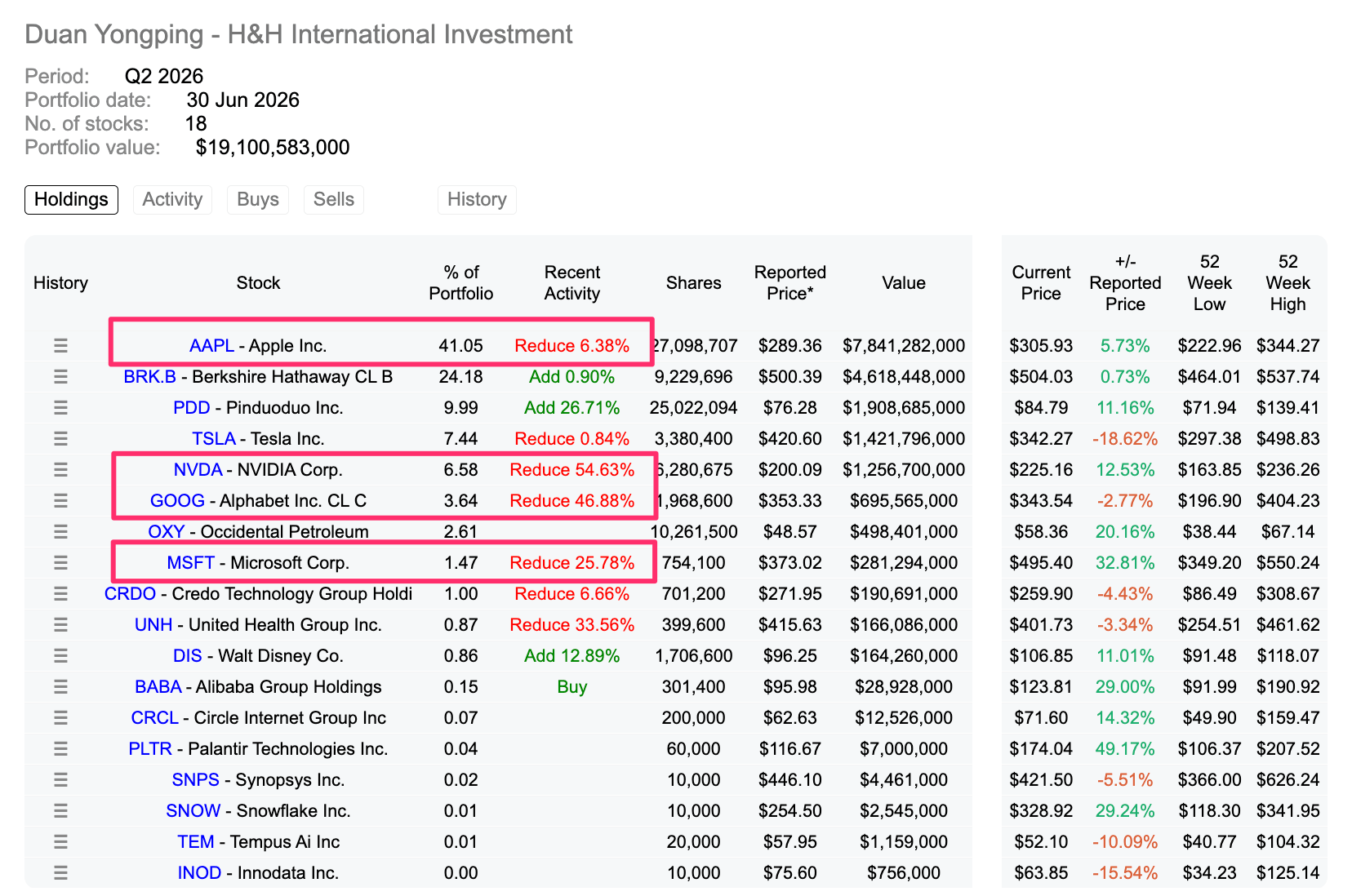Open the Sells tab
1352x896 pixels.
(x=334, y=200)
